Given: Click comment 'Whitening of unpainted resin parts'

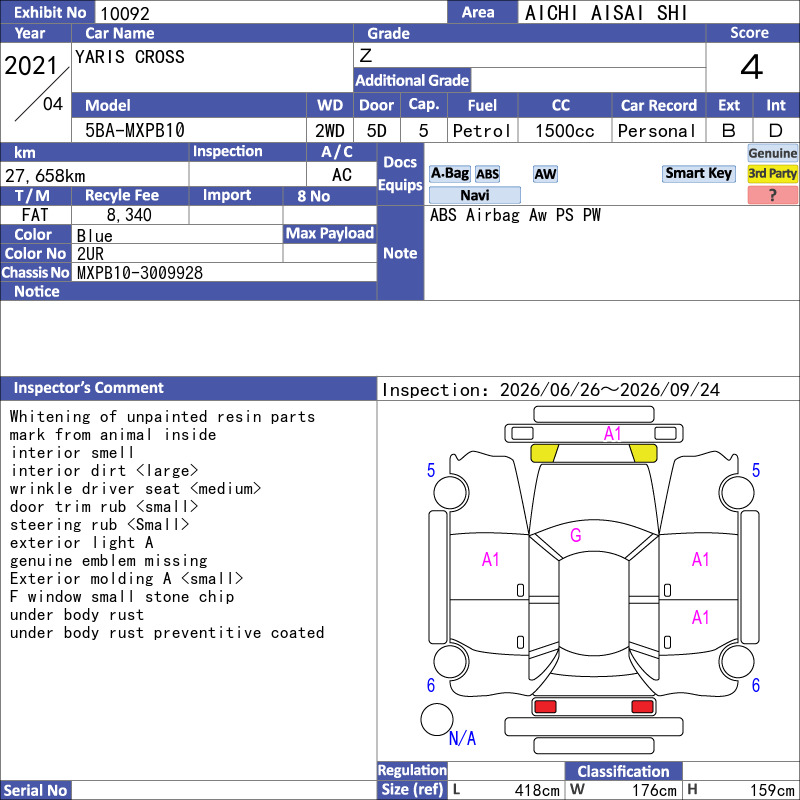Looking at the screenshot, I should point(162,417).
